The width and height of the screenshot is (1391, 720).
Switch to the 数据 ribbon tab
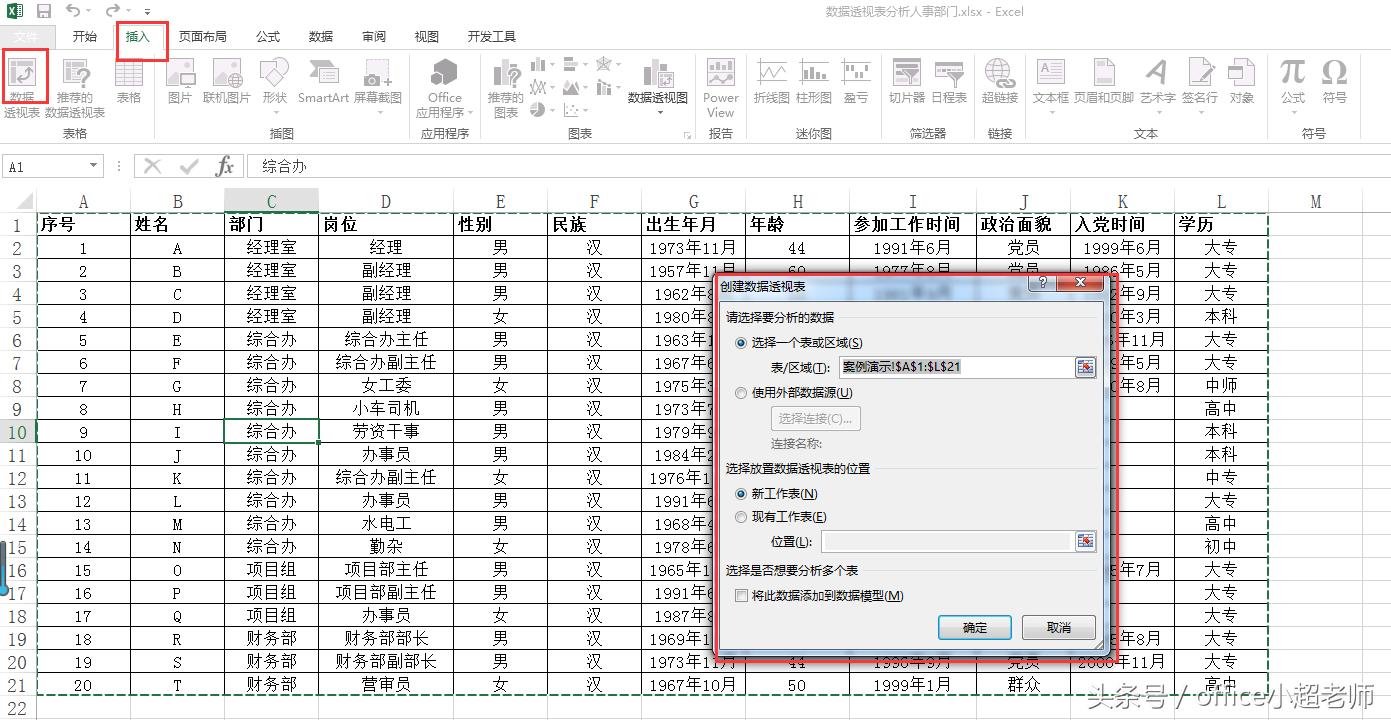coord(320,36)
